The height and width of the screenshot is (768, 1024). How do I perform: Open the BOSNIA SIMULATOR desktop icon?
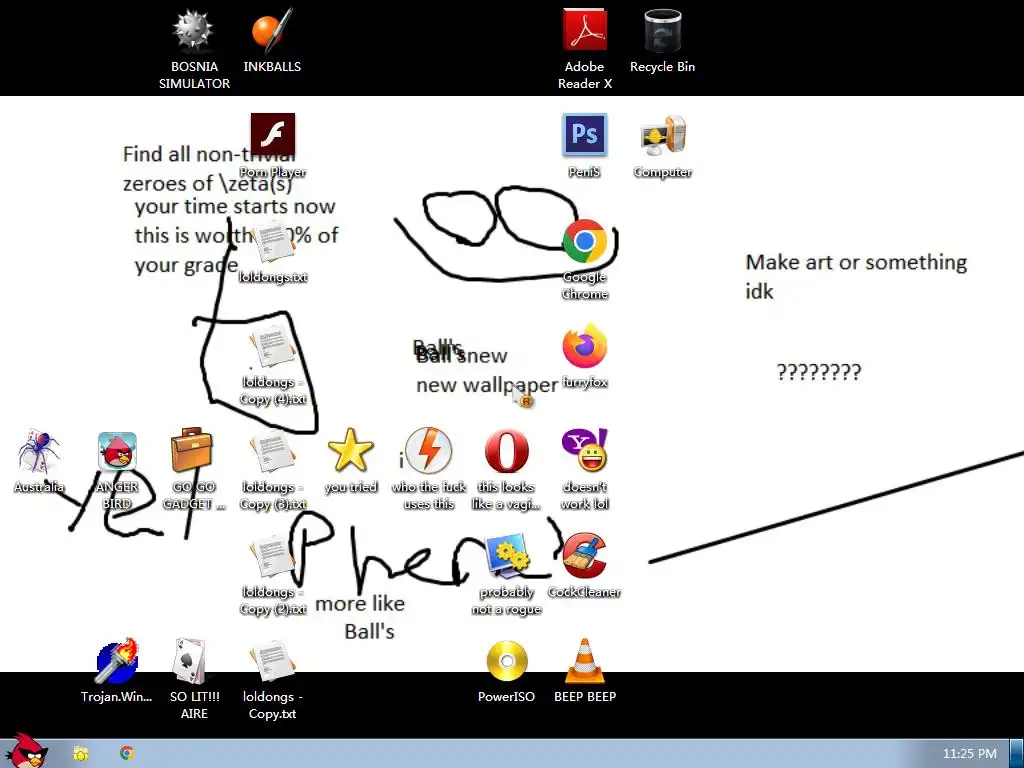click(x=194, y=50)
